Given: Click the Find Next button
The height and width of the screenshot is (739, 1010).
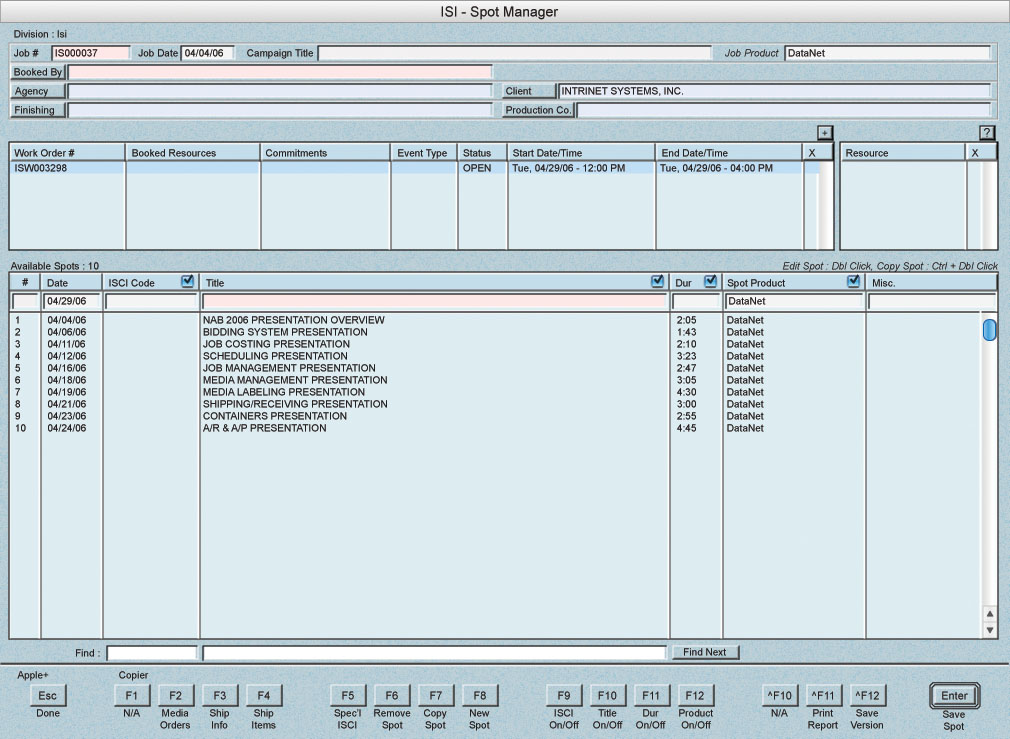Looking at the screenshot, I should tap(705, 652).
